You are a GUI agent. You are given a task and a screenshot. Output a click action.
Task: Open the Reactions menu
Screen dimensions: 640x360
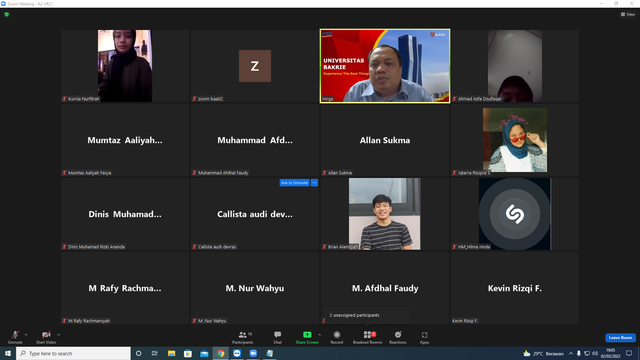[x=398, y=337]
